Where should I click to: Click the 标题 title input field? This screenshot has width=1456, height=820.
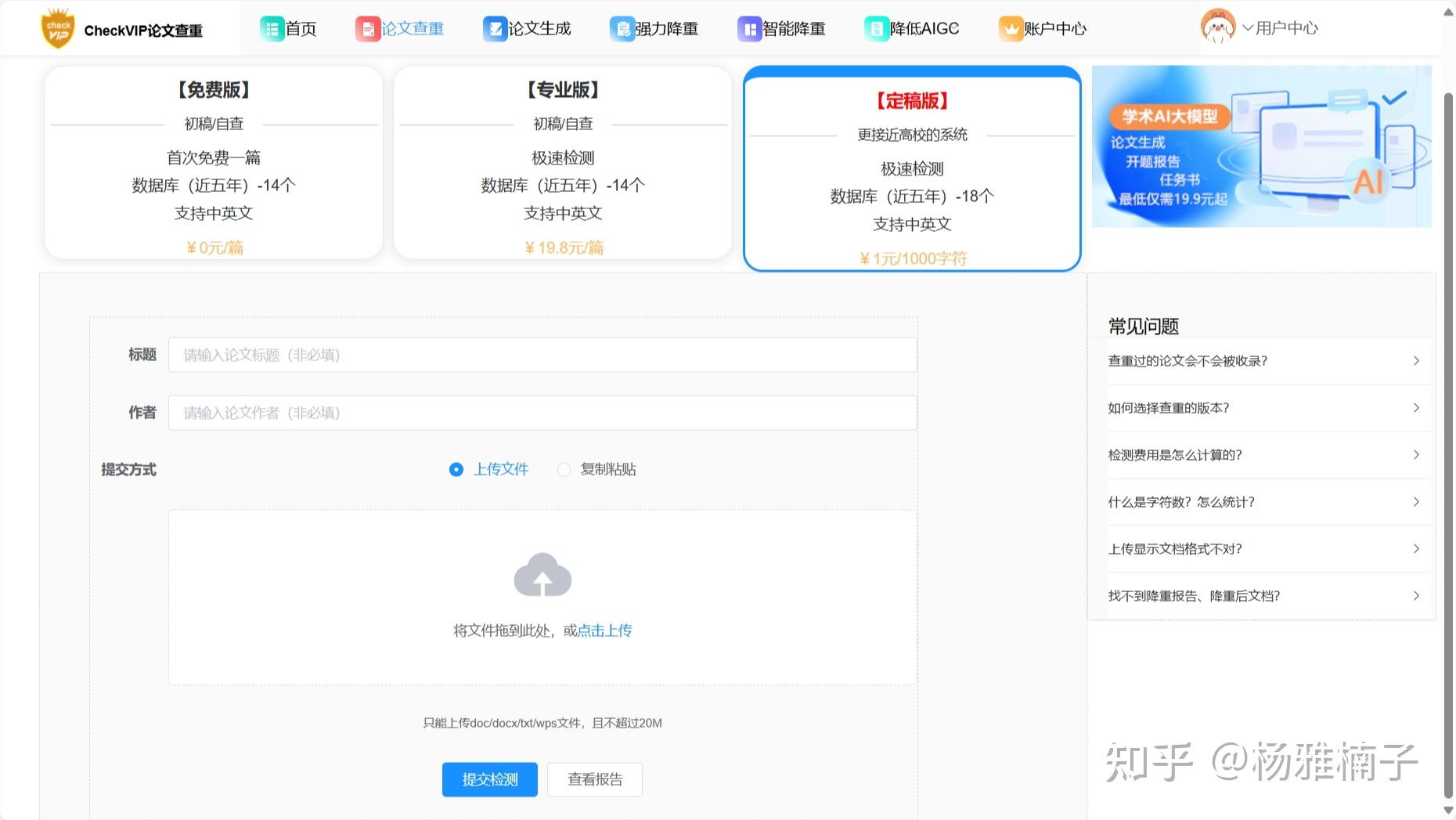click(x=542, y=355)
